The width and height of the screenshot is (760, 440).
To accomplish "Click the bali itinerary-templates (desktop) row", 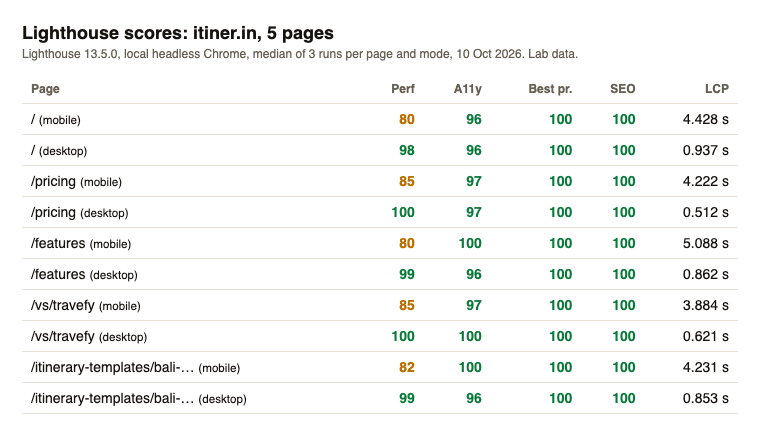I will pyautogui.click(x=380, y=398).
